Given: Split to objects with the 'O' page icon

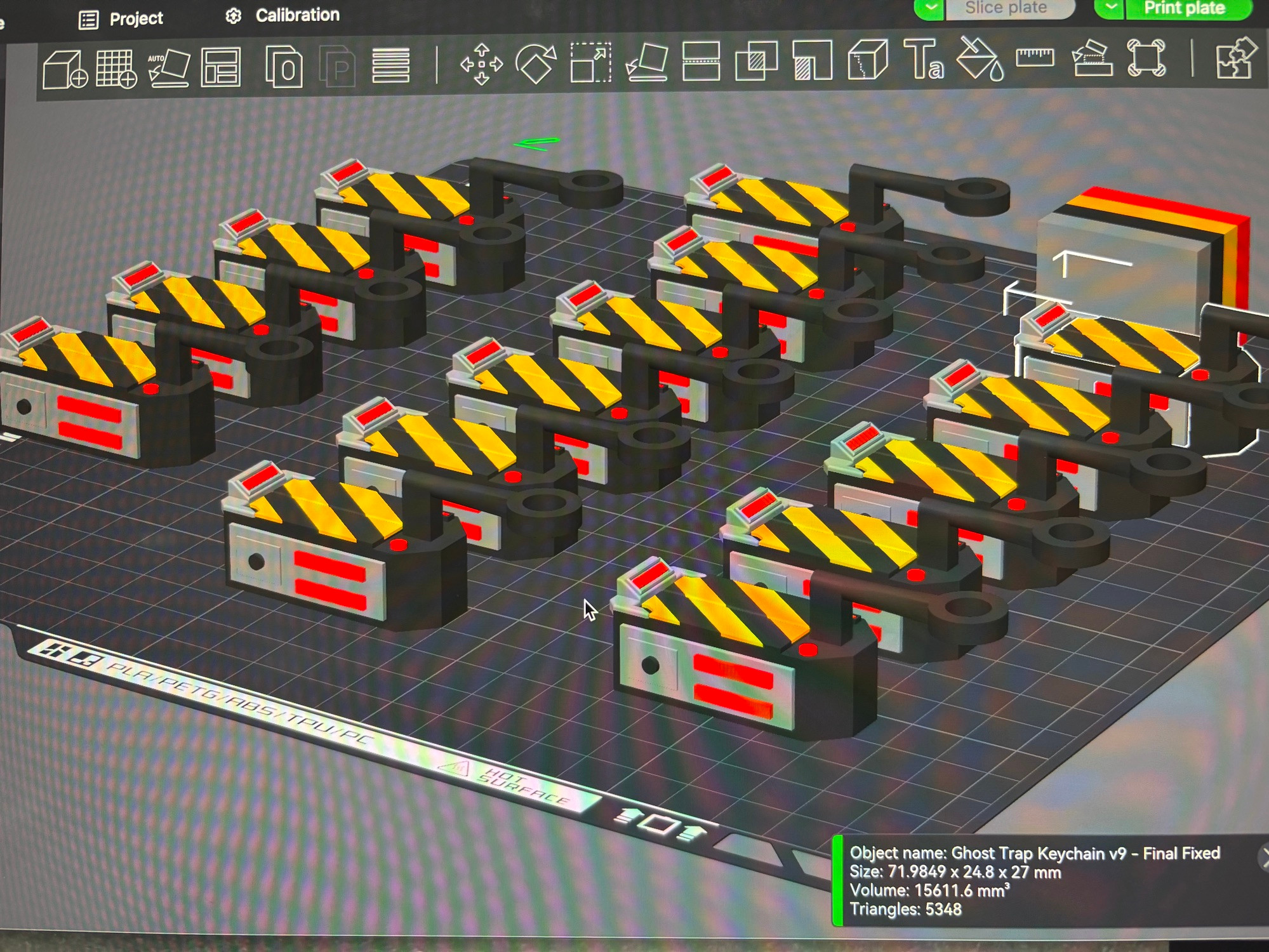Looking at the screenshot, I should point(284,66).
